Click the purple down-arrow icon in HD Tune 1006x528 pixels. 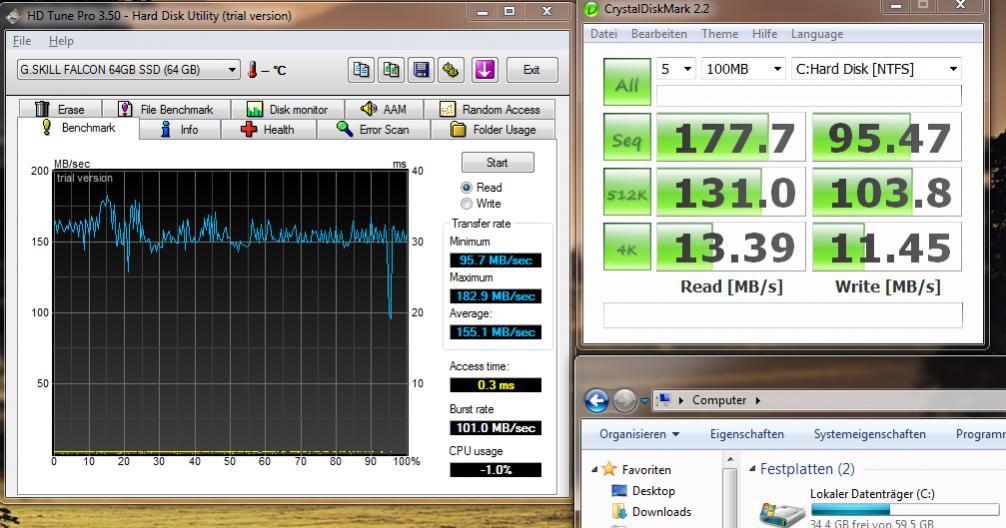[x=484, y=69]
